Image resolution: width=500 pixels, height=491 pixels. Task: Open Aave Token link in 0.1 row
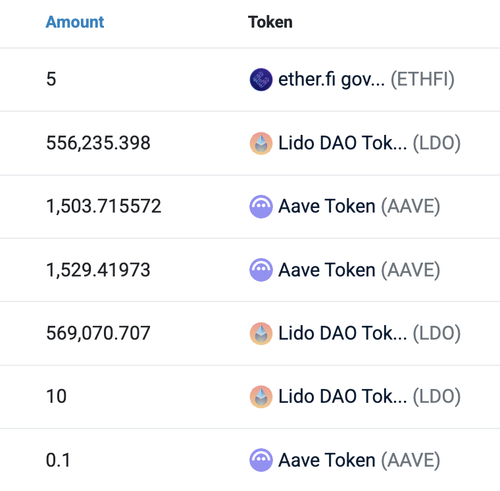(x=359, y=460)
